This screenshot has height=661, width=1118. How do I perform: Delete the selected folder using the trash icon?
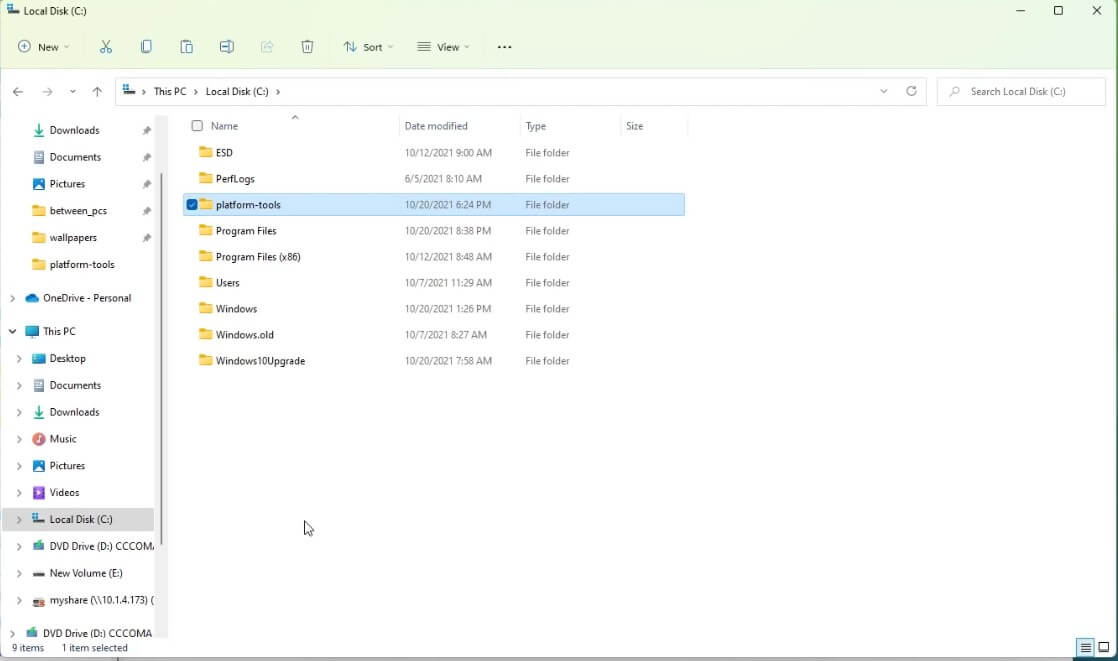307,46
